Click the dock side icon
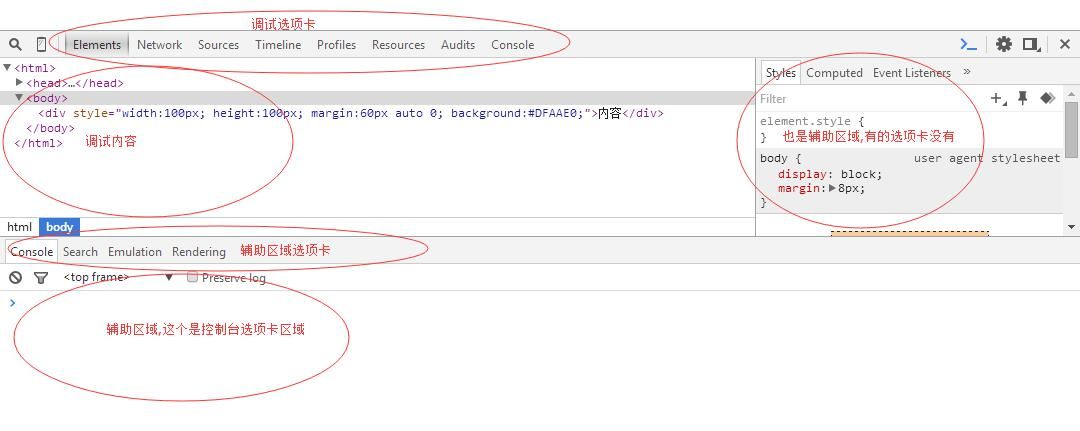 point(1031,44)
